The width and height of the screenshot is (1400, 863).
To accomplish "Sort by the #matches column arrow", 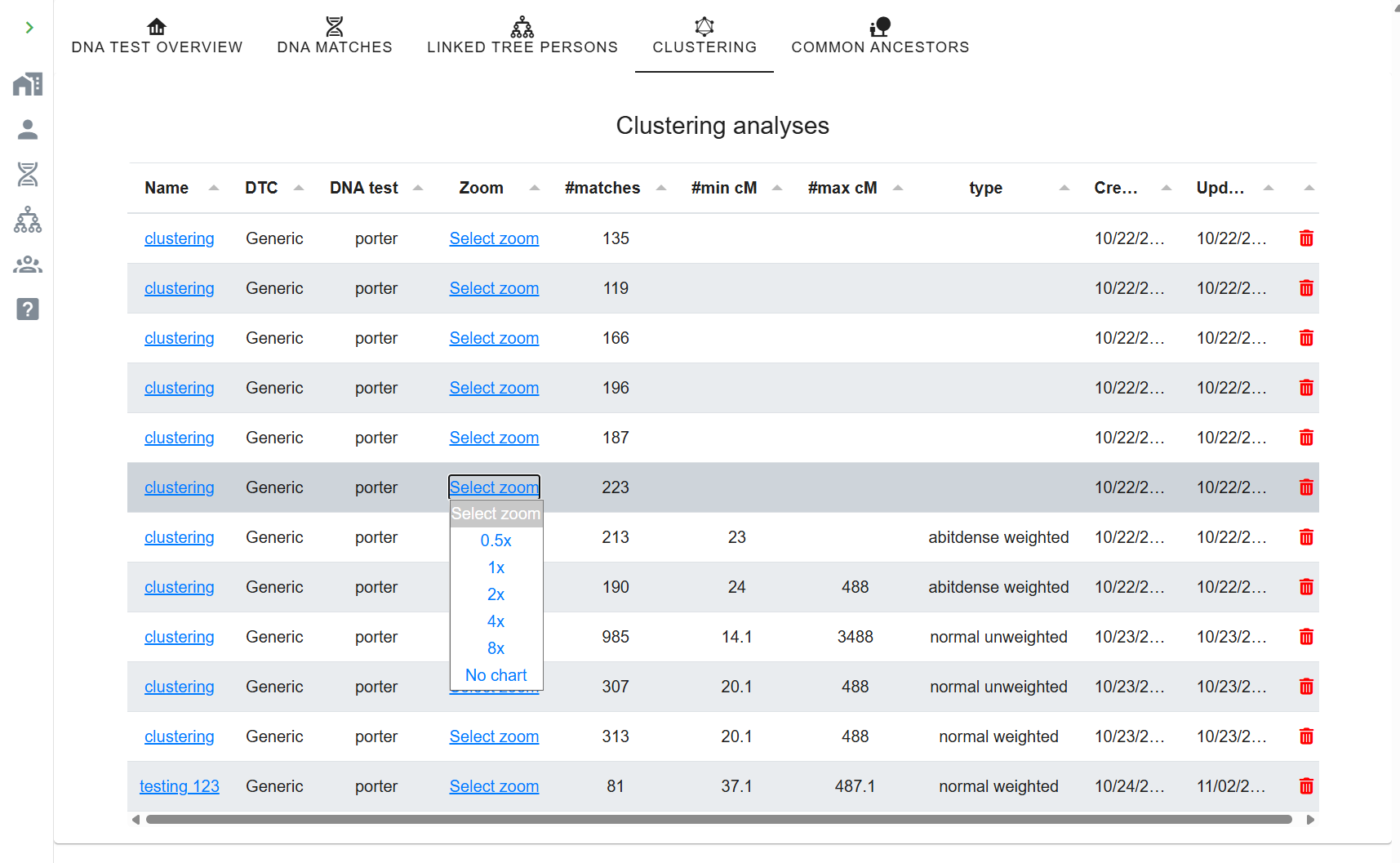I will (661, 188).
